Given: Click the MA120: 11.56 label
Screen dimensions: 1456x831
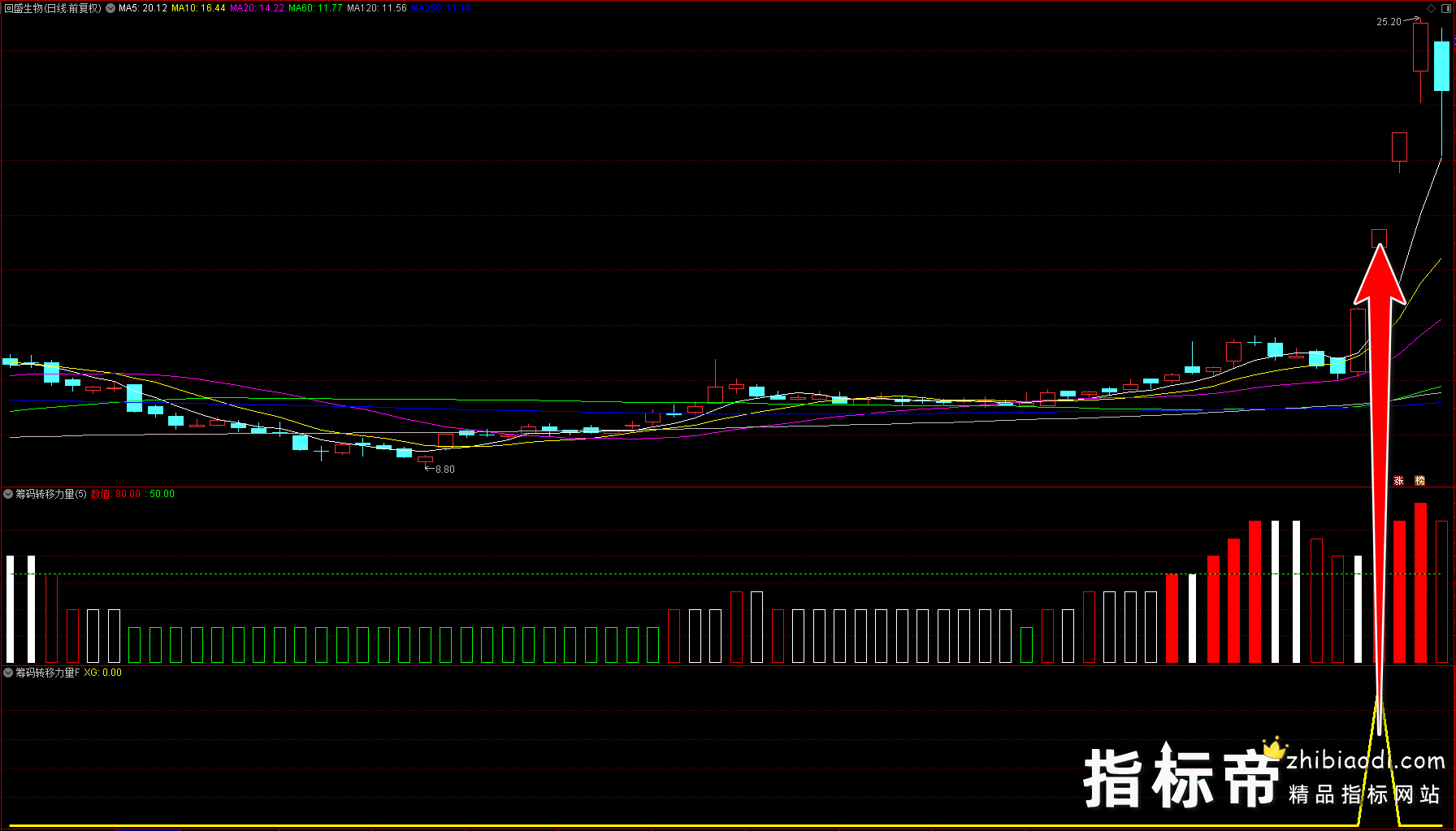Looking at the screenshot, I should pyautogui.click(x=376, y=8).
